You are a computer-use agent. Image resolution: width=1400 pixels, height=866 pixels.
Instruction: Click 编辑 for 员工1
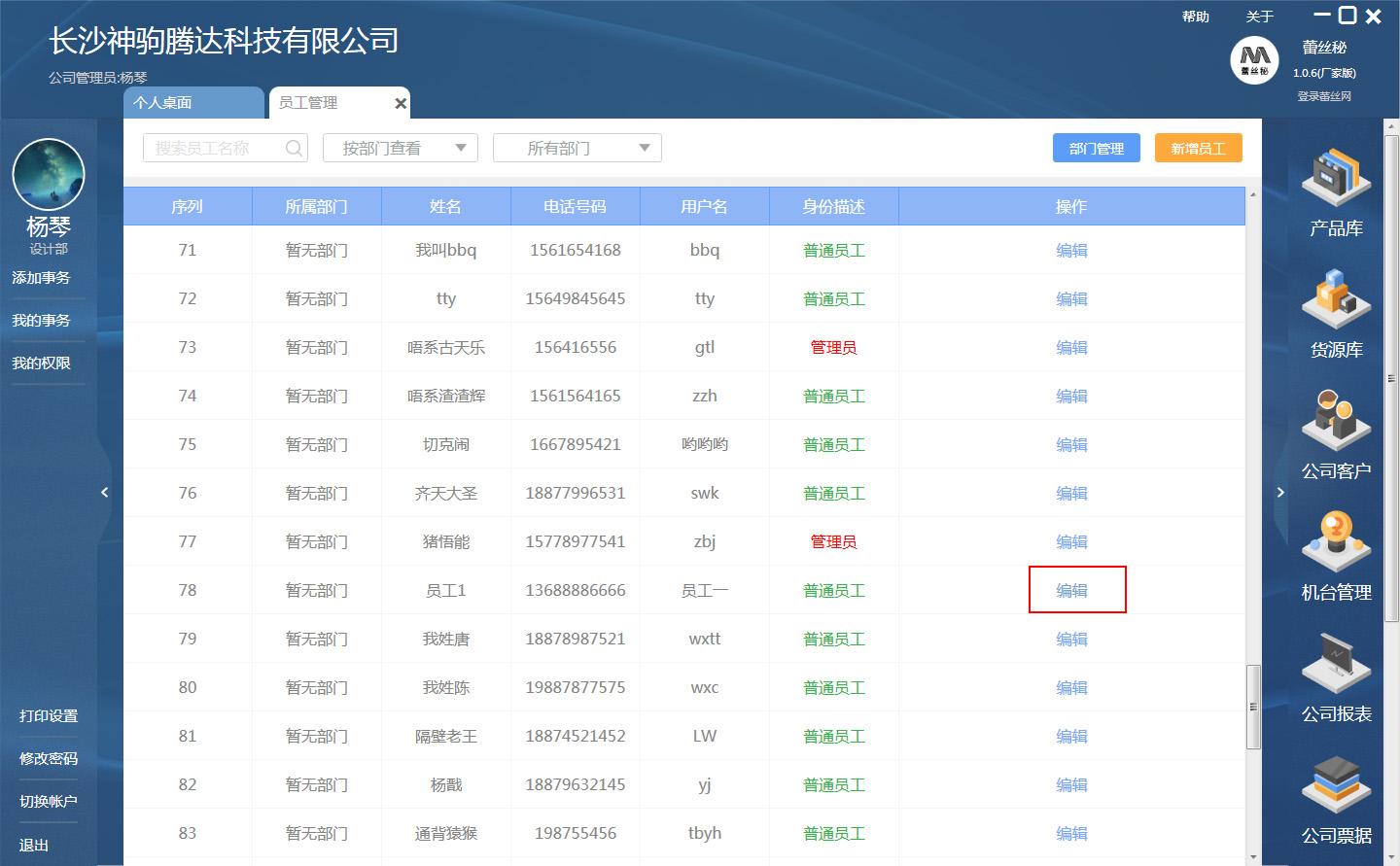1071,590
